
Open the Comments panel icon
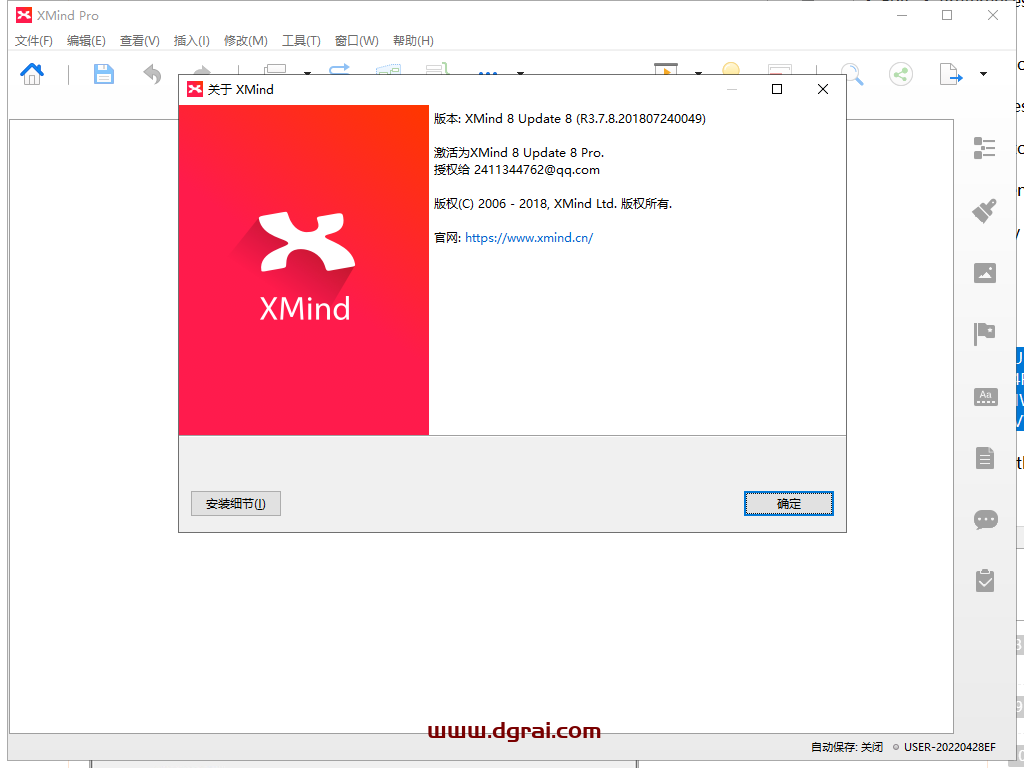pos(985,519)
